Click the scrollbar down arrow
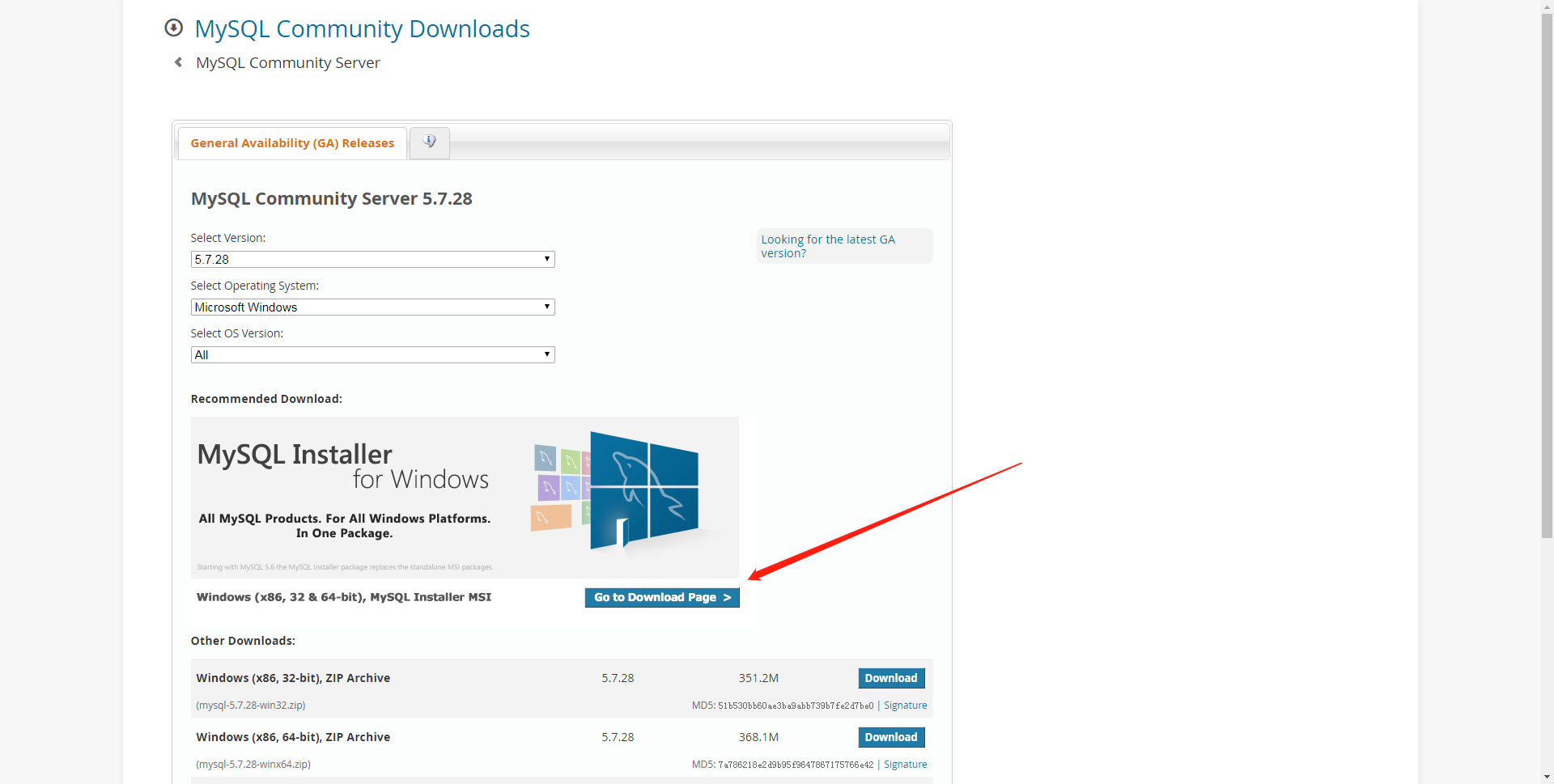 point(1547,778)
